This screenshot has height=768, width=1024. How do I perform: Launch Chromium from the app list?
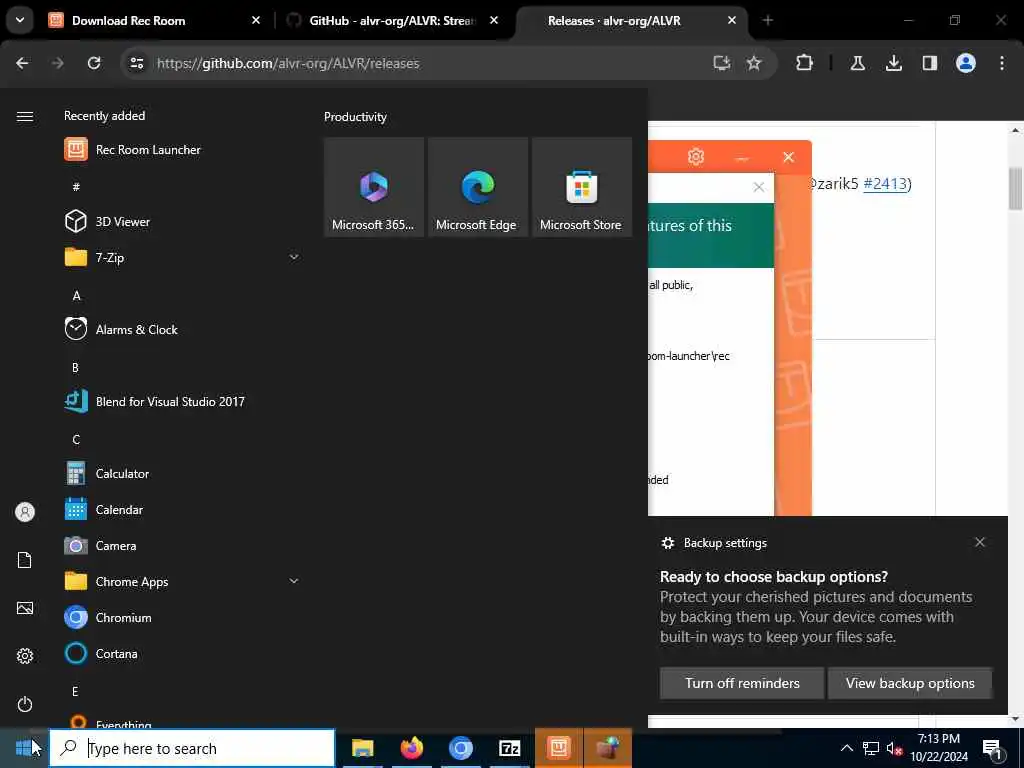click(x=182, y=617)
